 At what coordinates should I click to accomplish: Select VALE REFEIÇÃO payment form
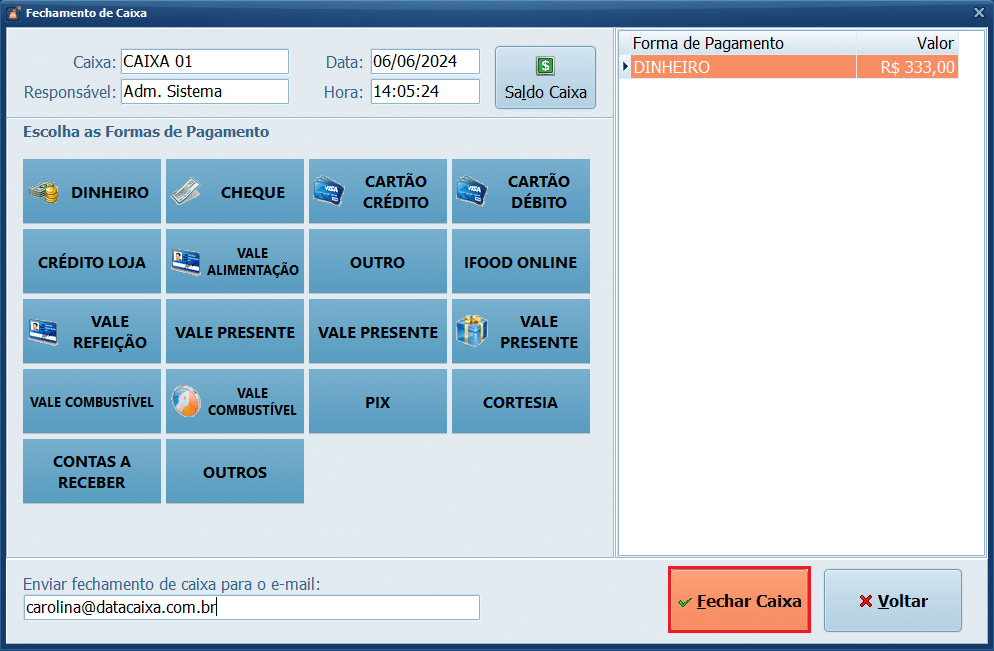(92, 332)
